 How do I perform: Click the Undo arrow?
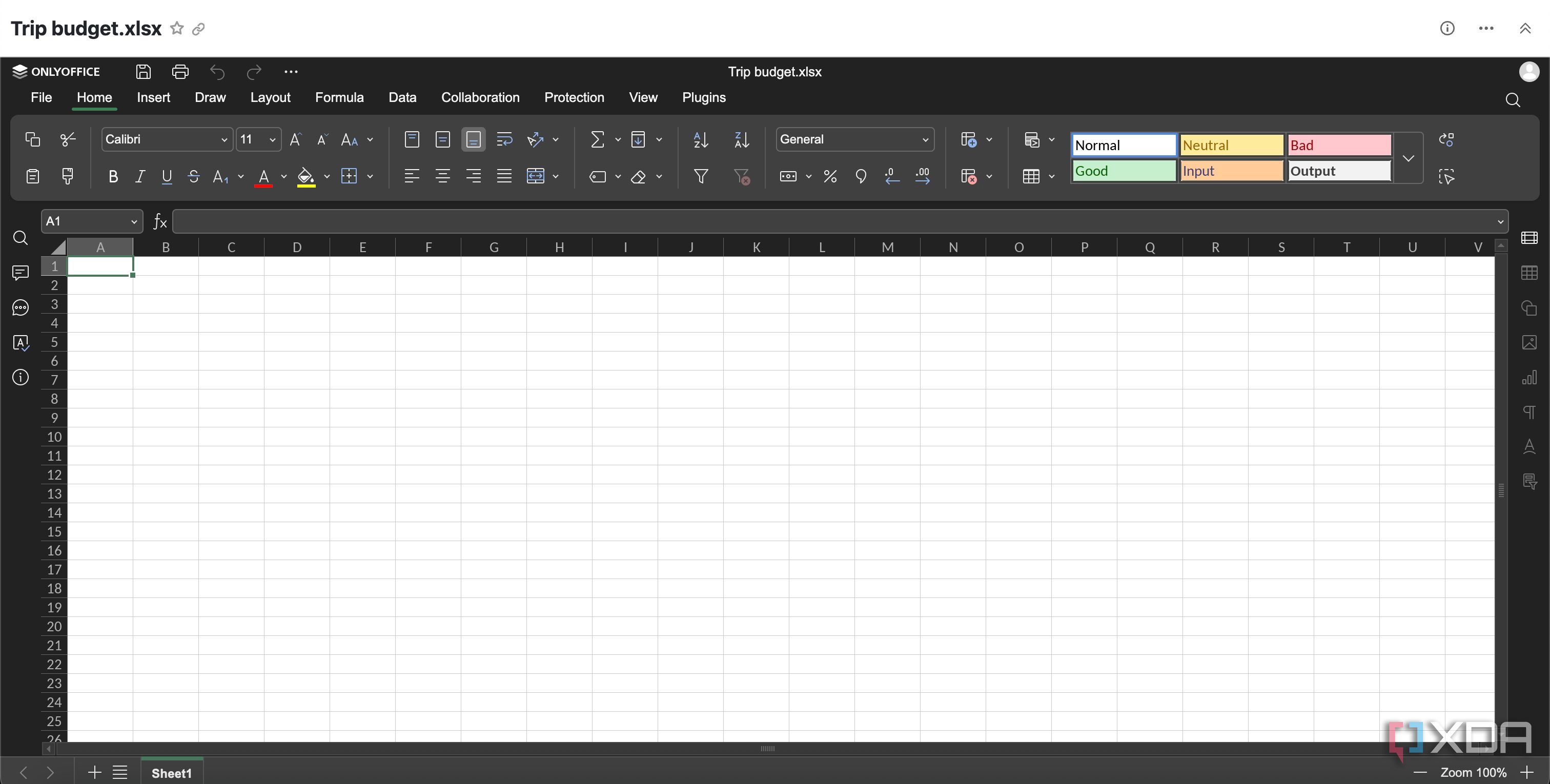point(217,72)
